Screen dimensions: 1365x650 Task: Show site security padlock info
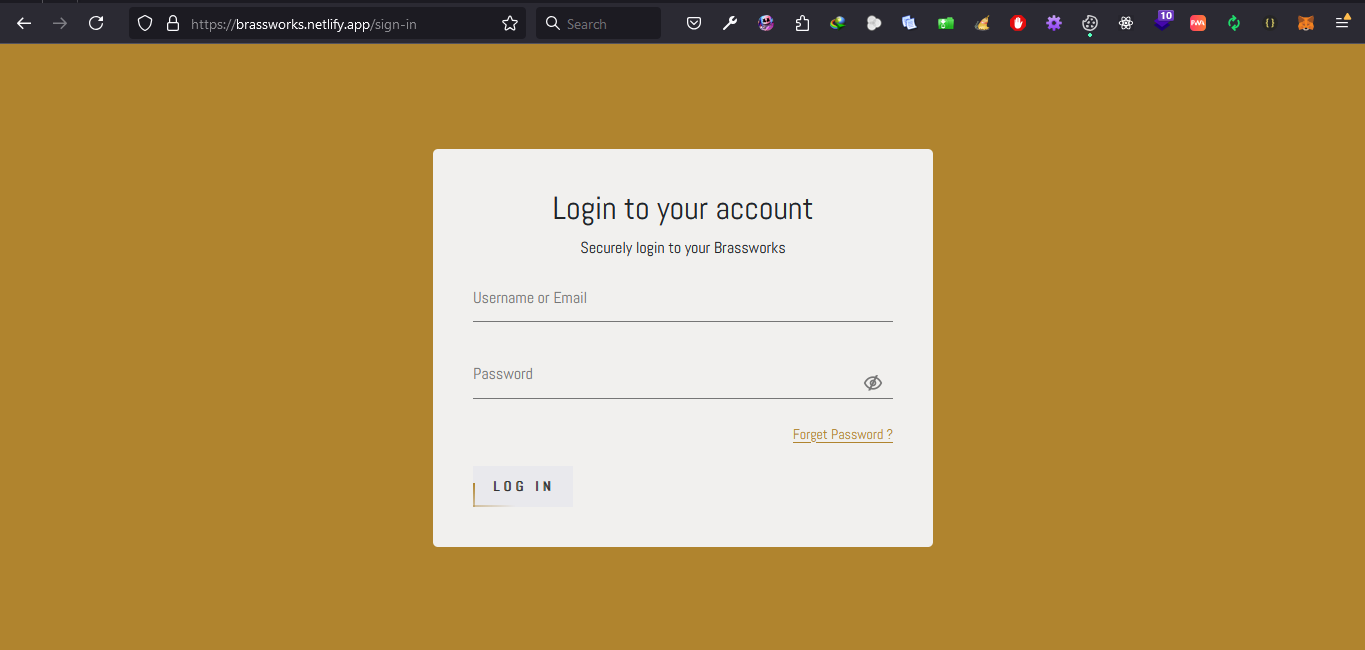pos(172,23)
